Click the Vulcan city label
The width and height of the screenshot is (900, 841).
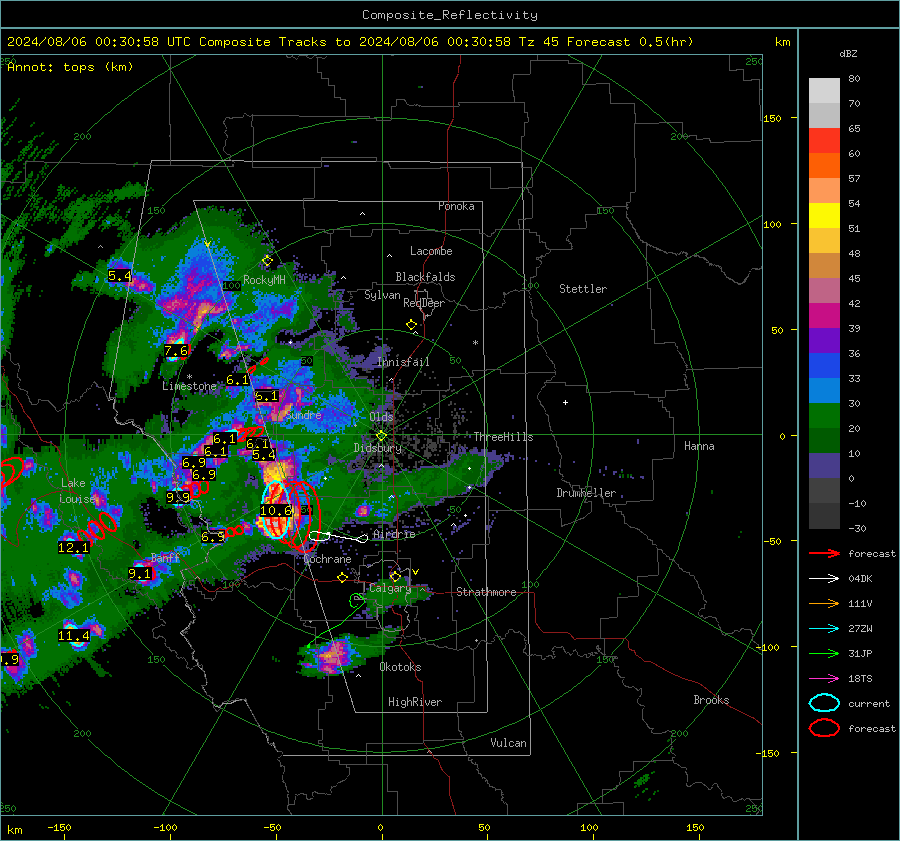point(508,743)
